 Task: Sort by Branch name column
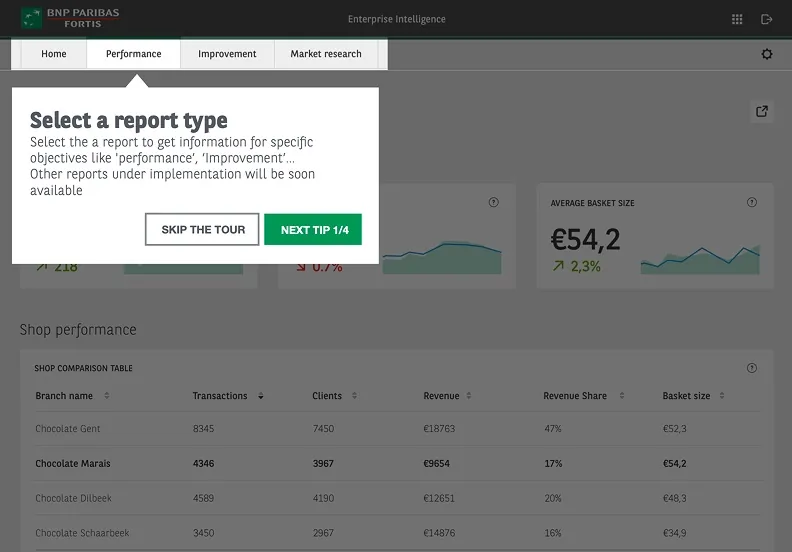107,395
